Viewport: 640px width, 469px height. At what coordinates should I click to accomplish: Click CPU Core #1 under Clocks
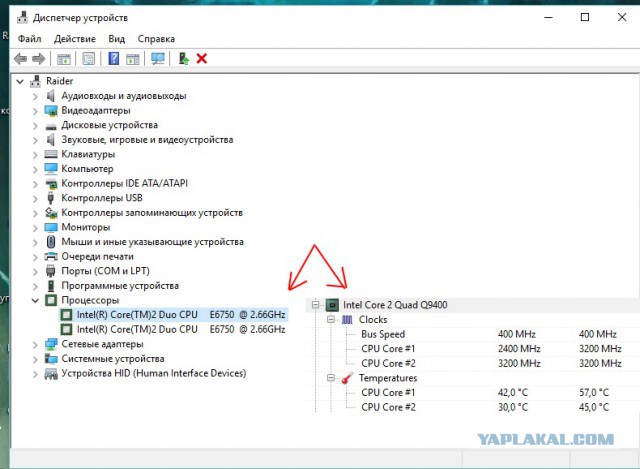[x=388, y=349]
